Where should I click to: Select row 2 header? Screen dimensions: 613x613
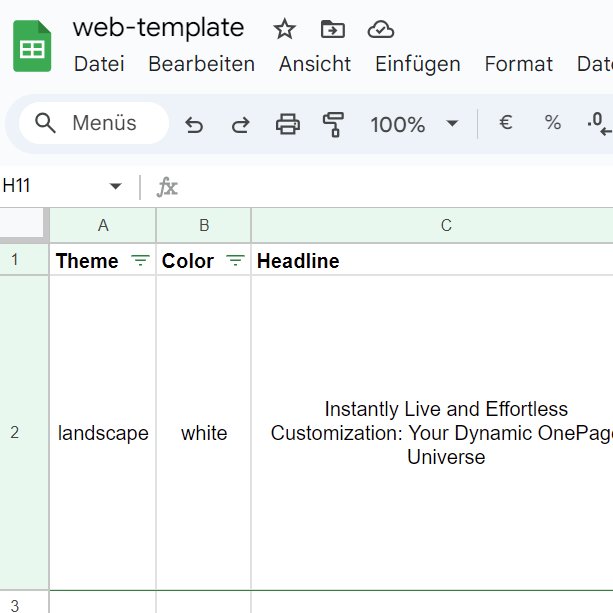pos(24,432)
